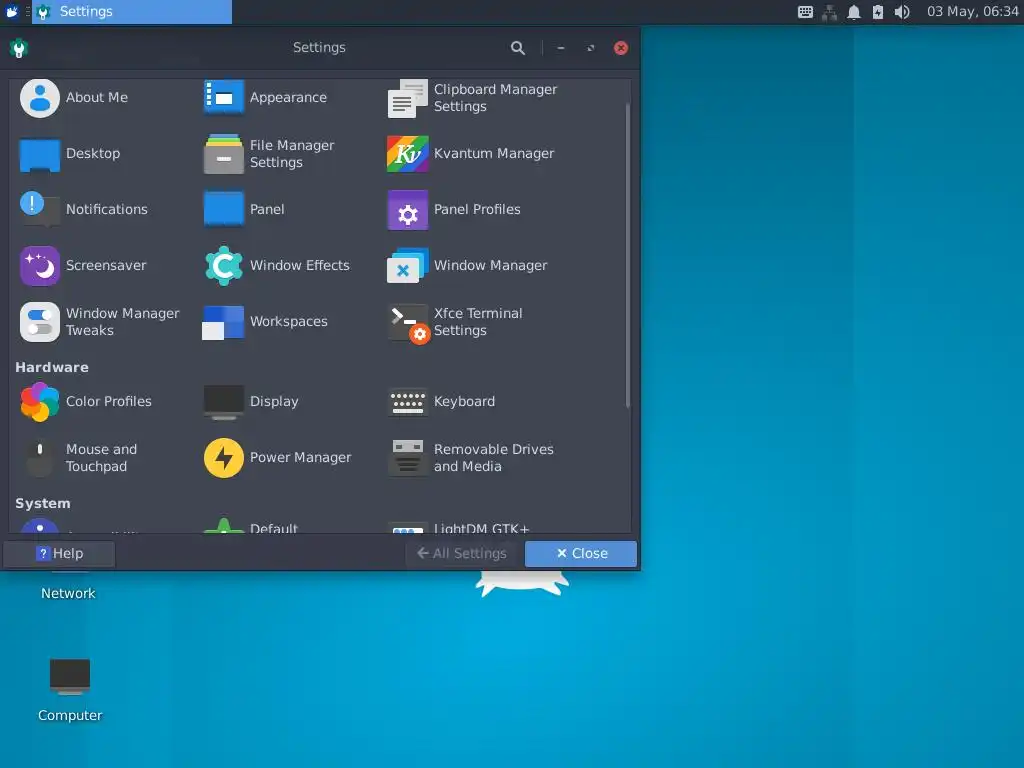Open Xfce Terminal Settings
The image size is (1024, 768).
[455, 323]
